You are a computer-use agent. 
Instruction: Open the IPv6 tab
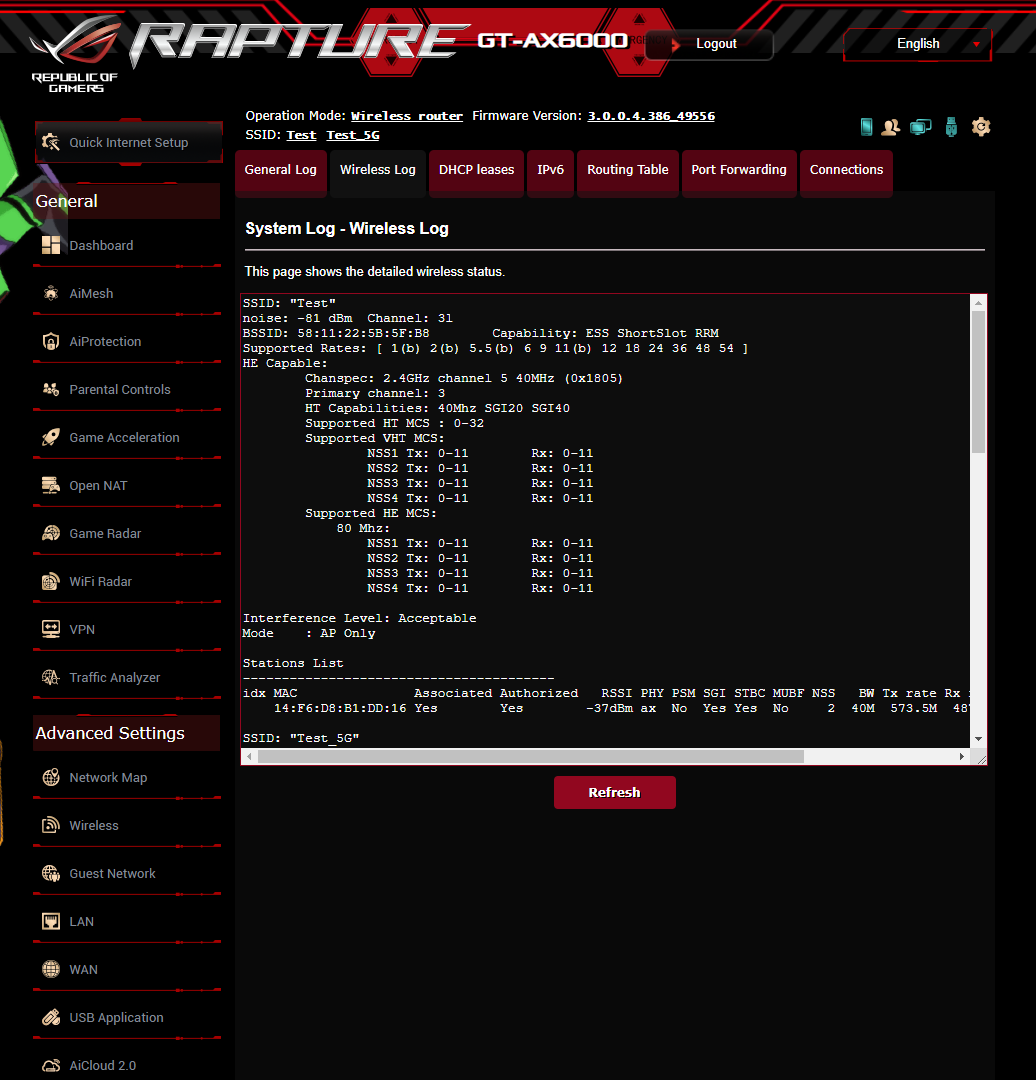[550, 170]
